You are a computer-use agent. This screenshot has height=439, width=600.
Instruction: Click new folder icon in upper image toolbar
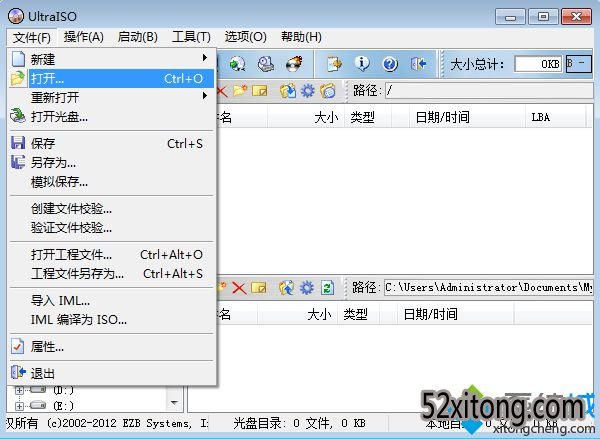click(240, 91)
